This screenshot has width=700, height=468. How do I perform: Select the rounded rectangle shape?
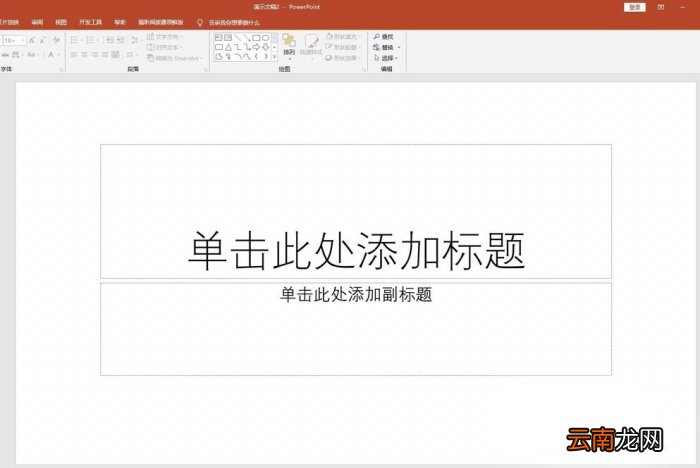(x=219, y=47)
